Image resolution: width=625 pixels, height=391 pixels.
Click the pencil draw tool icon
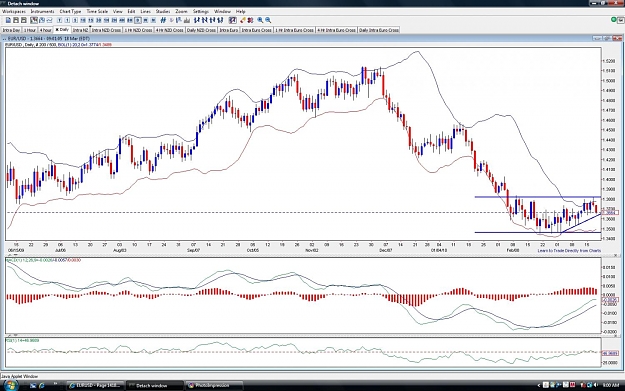[242, 20]
